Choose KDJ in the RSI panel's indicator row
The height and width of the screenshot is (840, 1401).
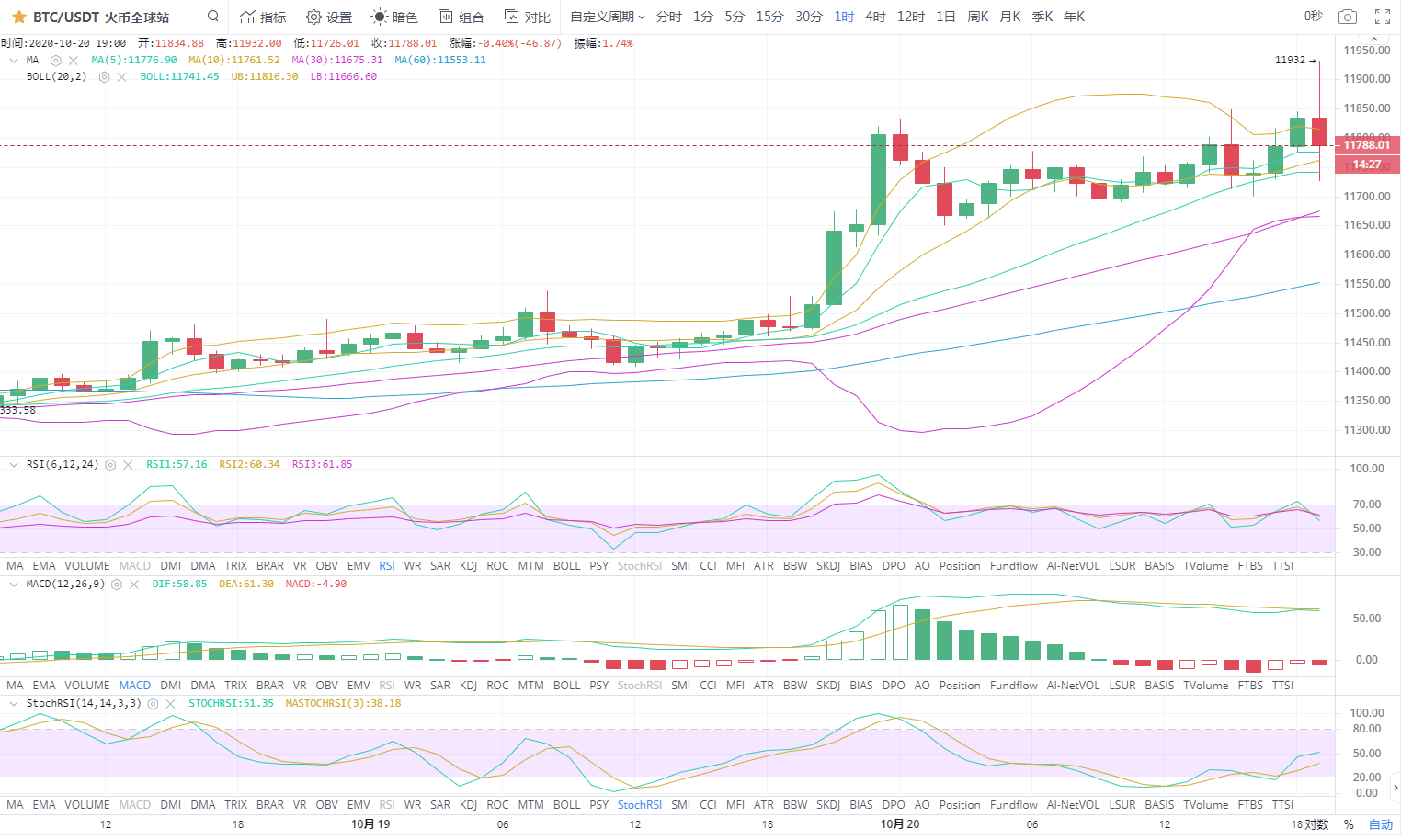469,566
